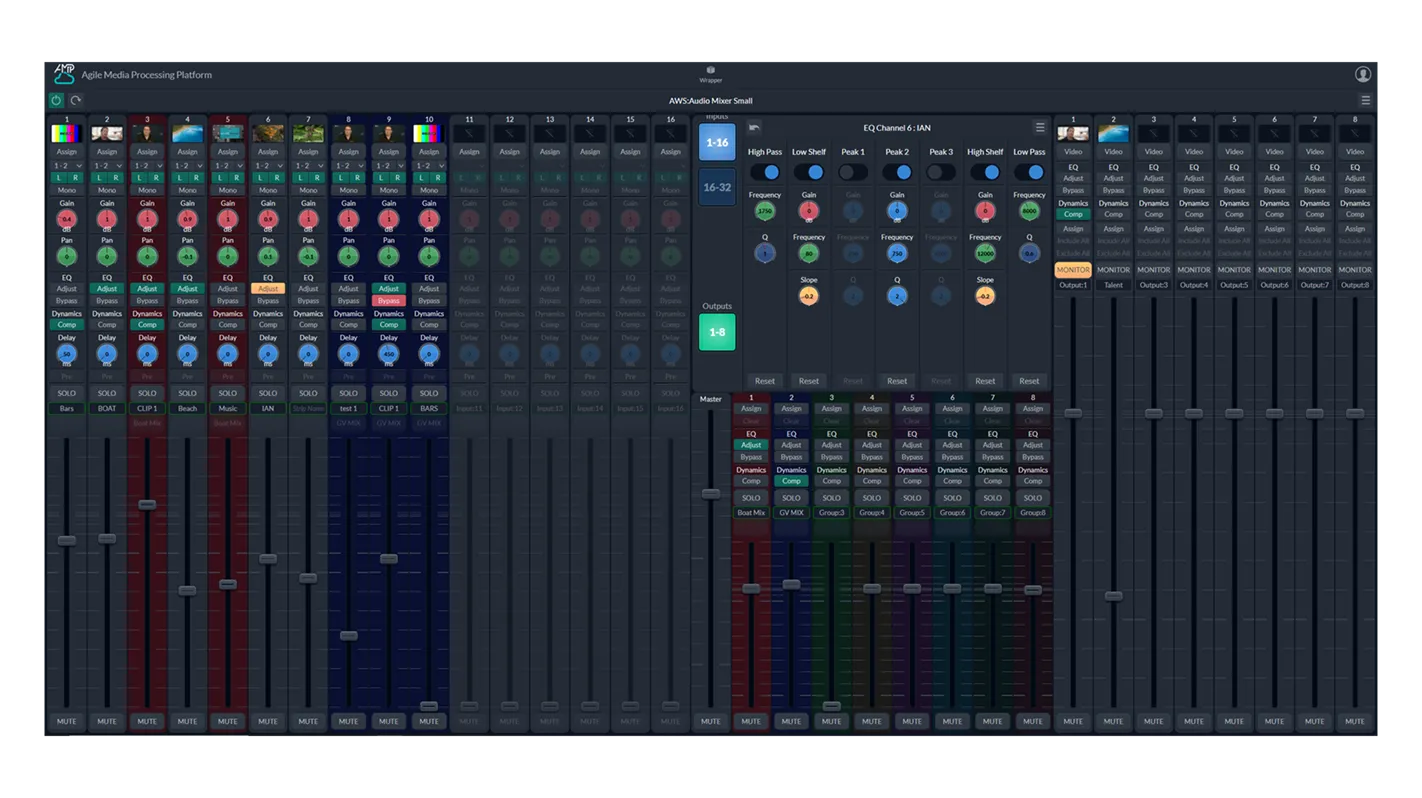Turn on the Peak 3 EQ band
This screenshot has height=798, width=1422.
(x=941, y=172)
